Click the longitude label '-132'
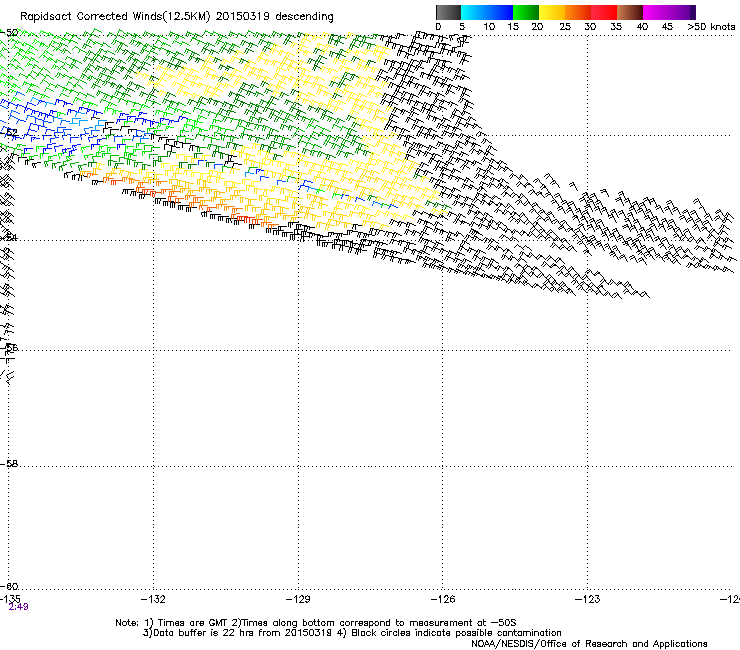Image resolution: width=740 pixels, height=650 pixels. [153, 599]
